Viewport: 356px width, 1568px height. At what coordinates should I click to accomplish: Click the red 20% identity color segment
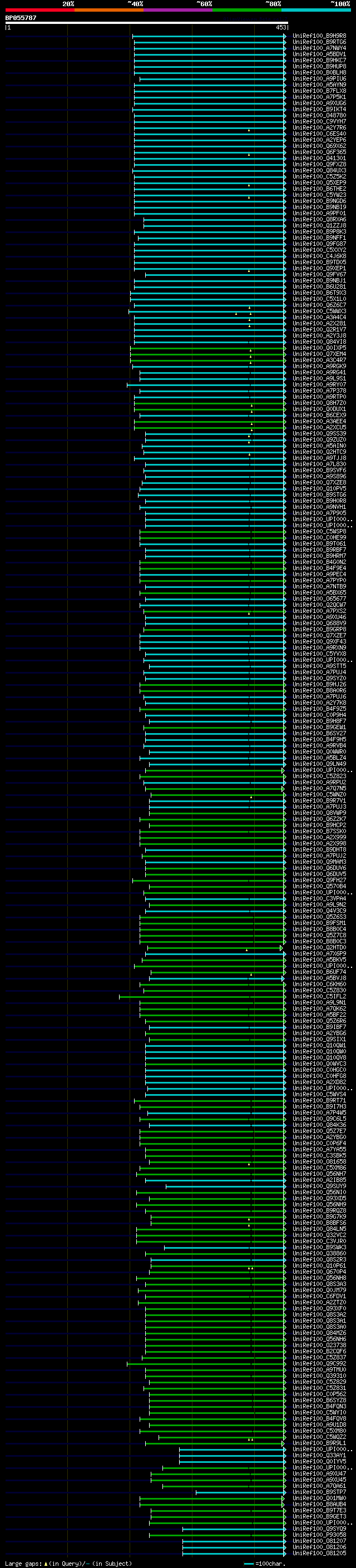coord(39,10)
